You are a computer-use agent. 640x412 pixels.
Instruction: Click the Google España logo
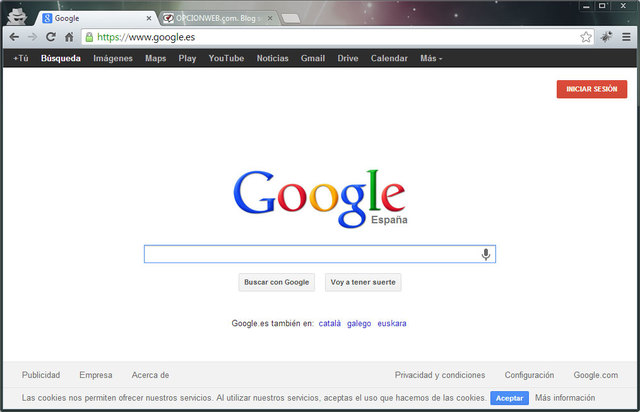coord(320,198)
